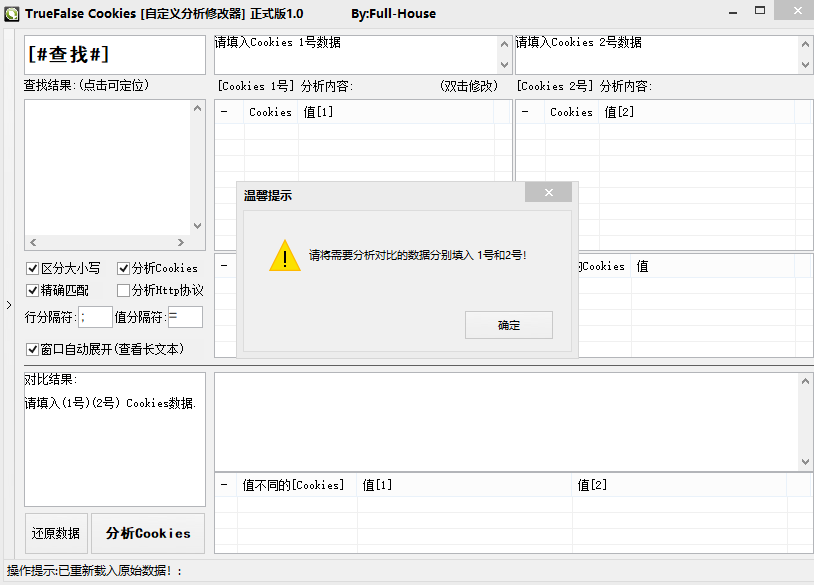The image size is (814, 585).
Task: Click the [#查找#] search box
Action: (x=115, y=55)
